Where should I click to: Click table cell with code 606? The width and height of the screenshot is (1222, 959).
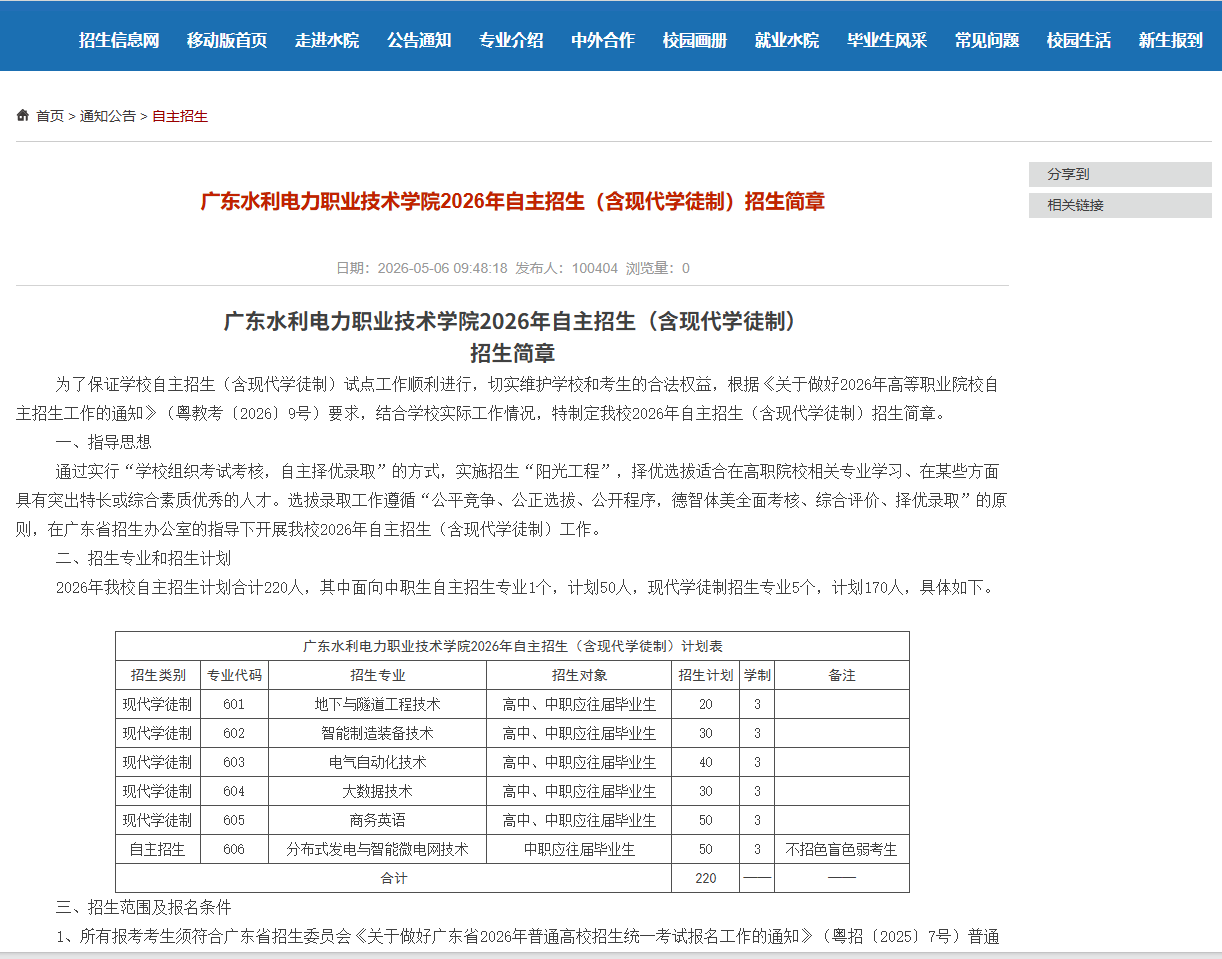pos(234,849)
